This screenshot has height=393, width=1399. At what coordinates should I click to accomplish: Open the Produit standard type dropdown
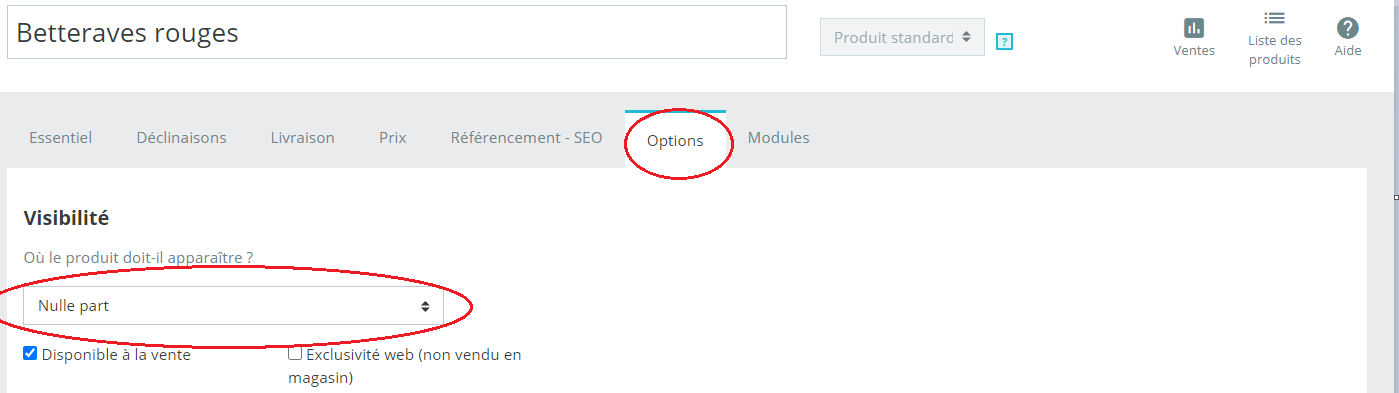click(x=902, y=37)
